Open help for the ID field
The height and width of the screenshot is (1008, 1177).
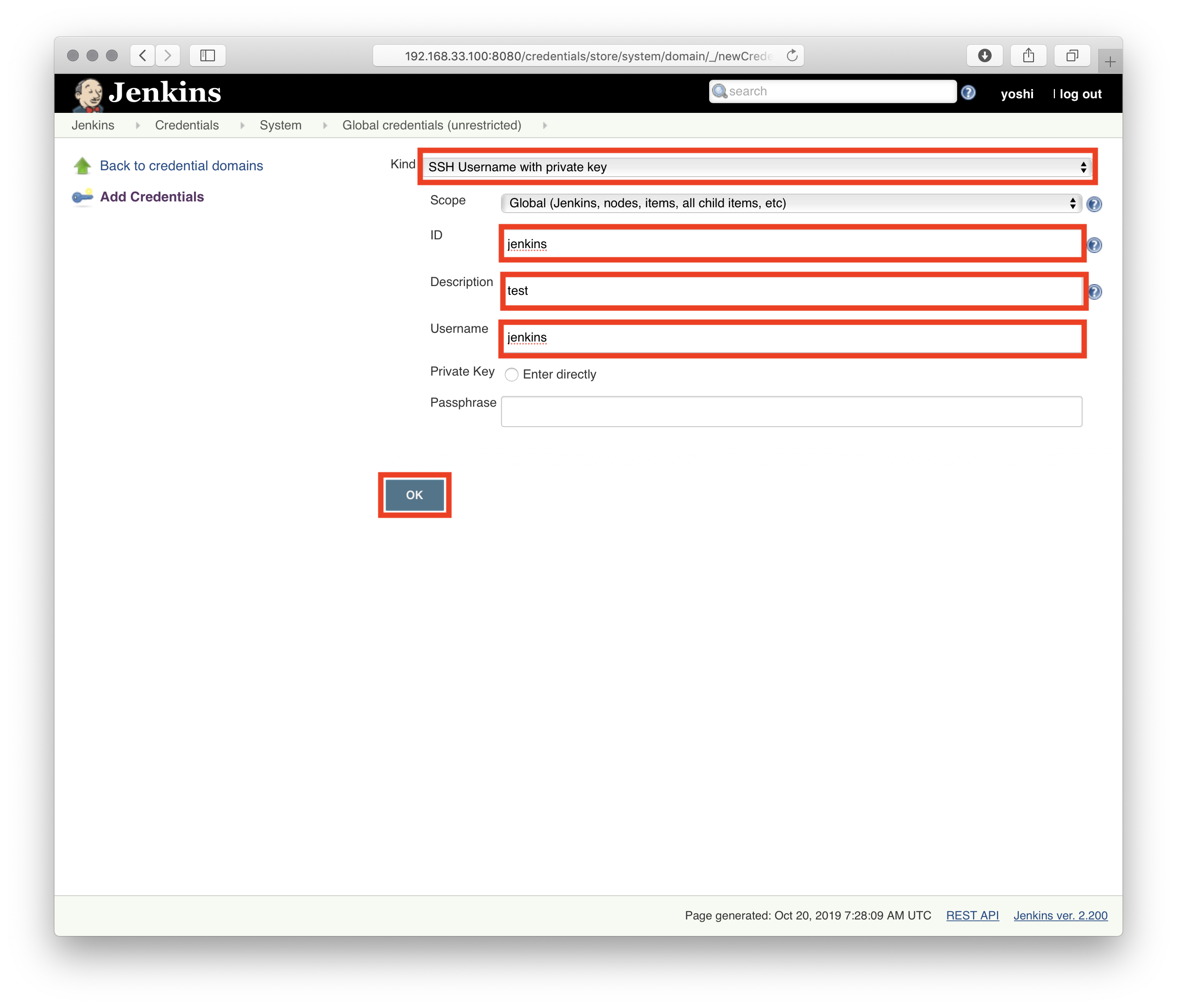[1094, 245]
